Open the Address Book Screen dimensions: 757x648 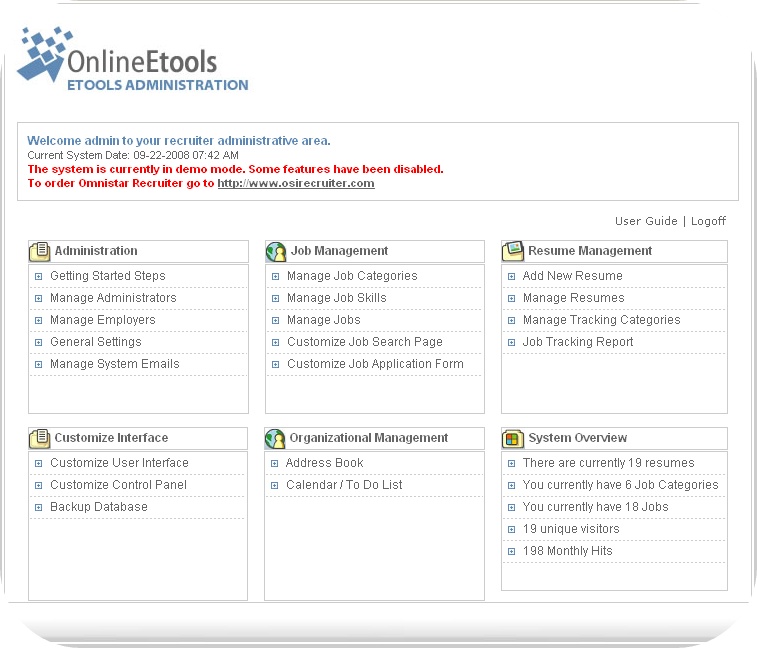click(324, 463)
